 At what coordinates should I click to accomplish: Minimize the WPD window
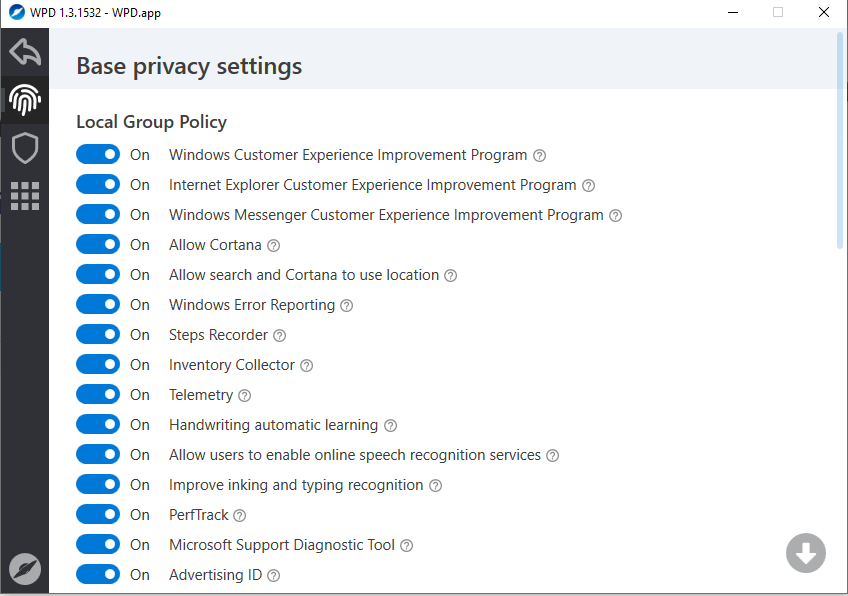tap(733, 12)
